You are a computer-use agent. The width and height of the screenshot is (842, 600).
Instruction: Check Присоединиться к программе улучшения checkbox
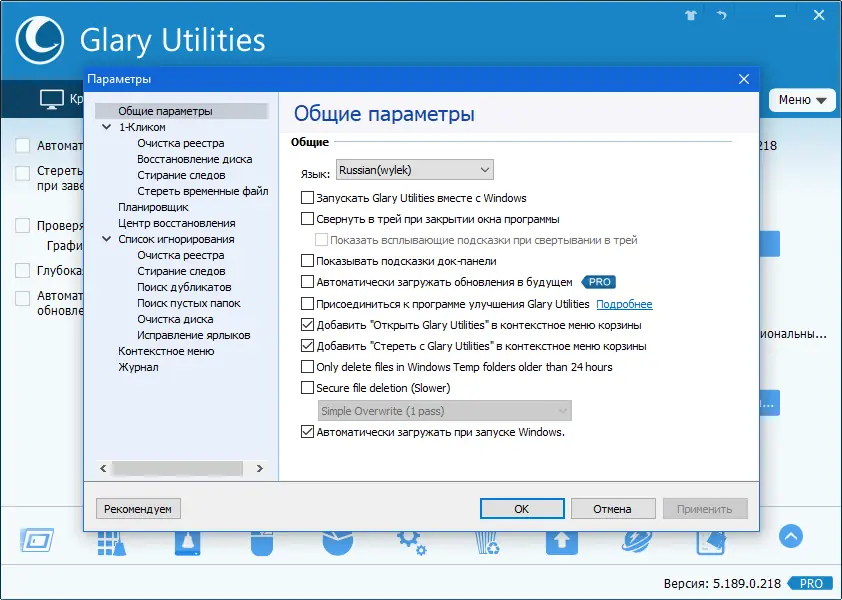307,303
